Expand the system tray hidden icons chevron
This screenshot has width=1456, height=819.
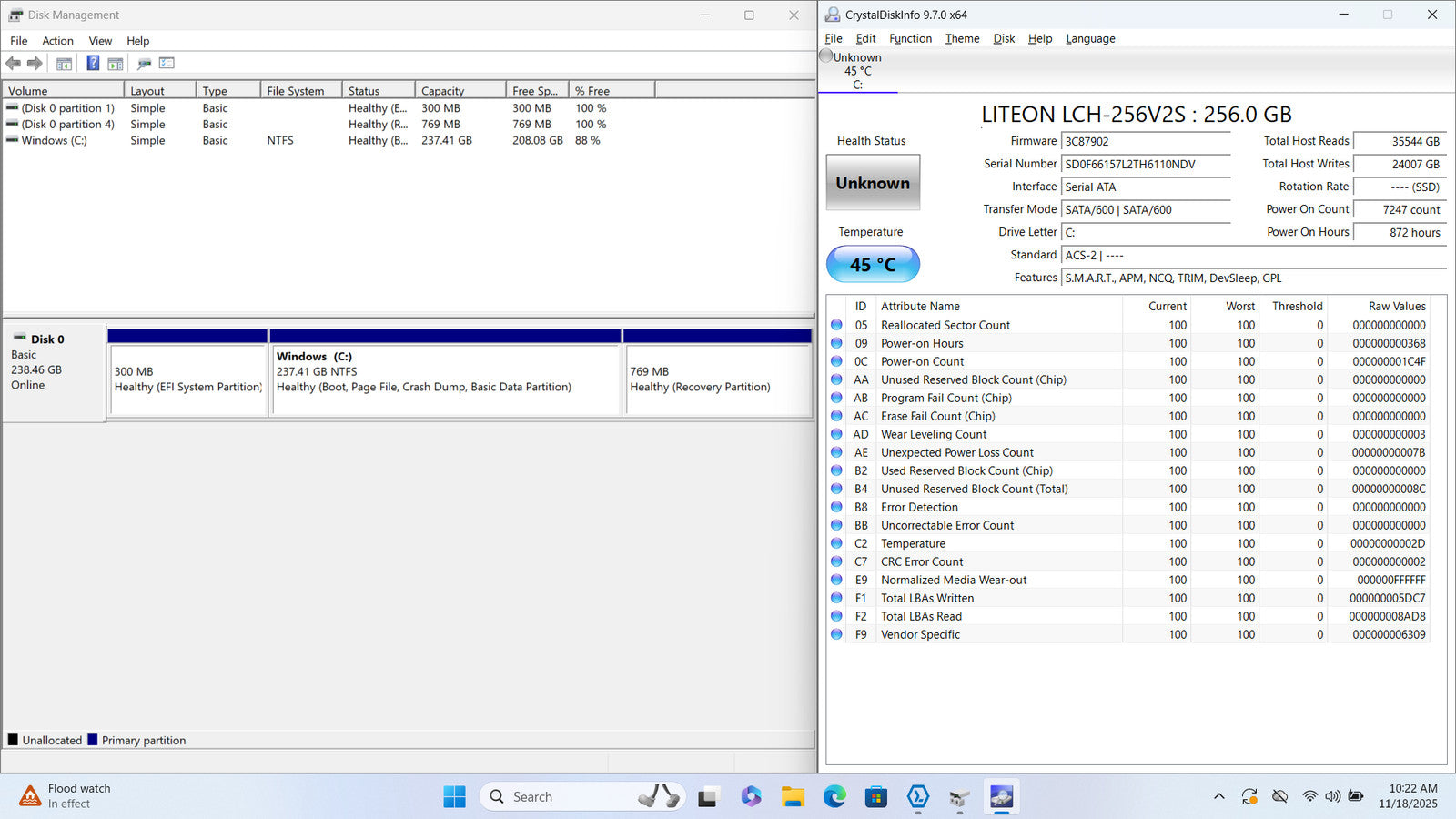click(1218, 797)
